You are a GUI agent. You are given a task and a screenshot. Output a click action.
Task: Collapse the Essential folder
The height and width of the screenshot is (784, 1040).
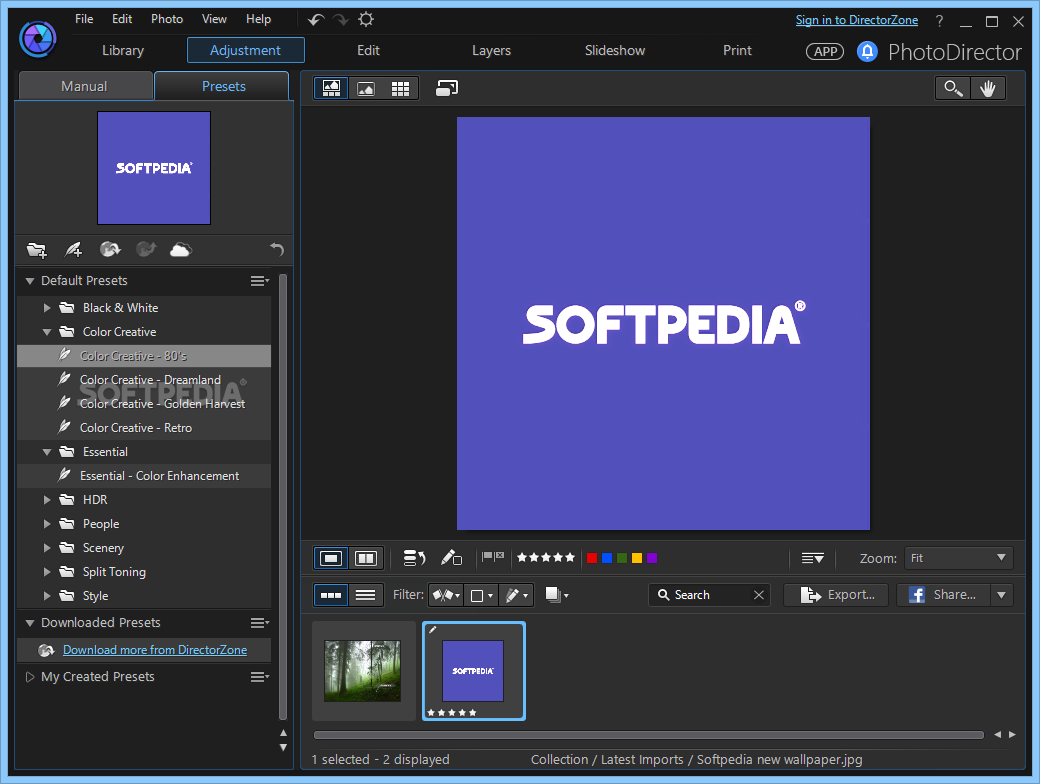(47, 452)
